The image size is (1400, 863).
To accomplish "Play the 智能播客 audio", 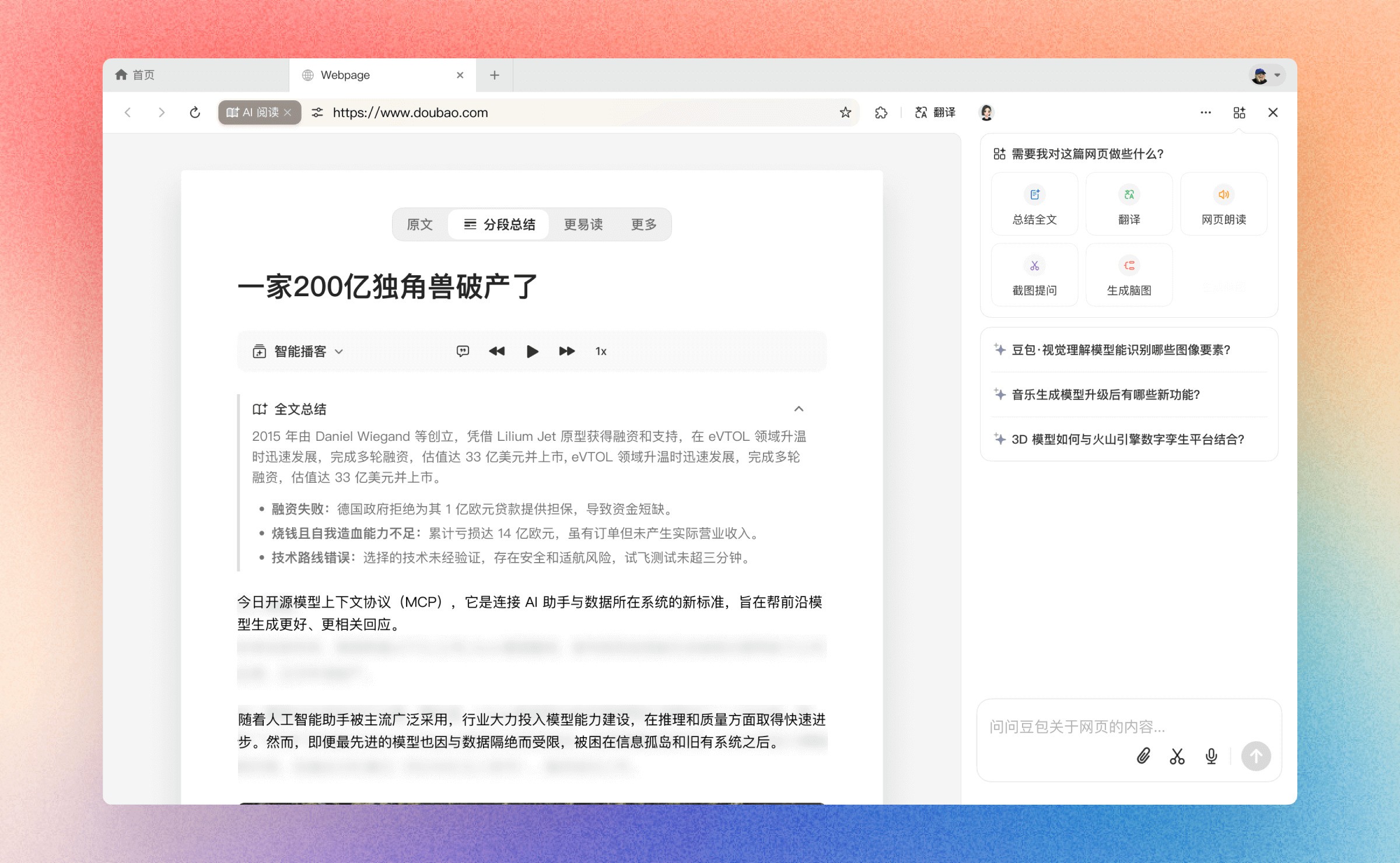I will tap(532, 351).
